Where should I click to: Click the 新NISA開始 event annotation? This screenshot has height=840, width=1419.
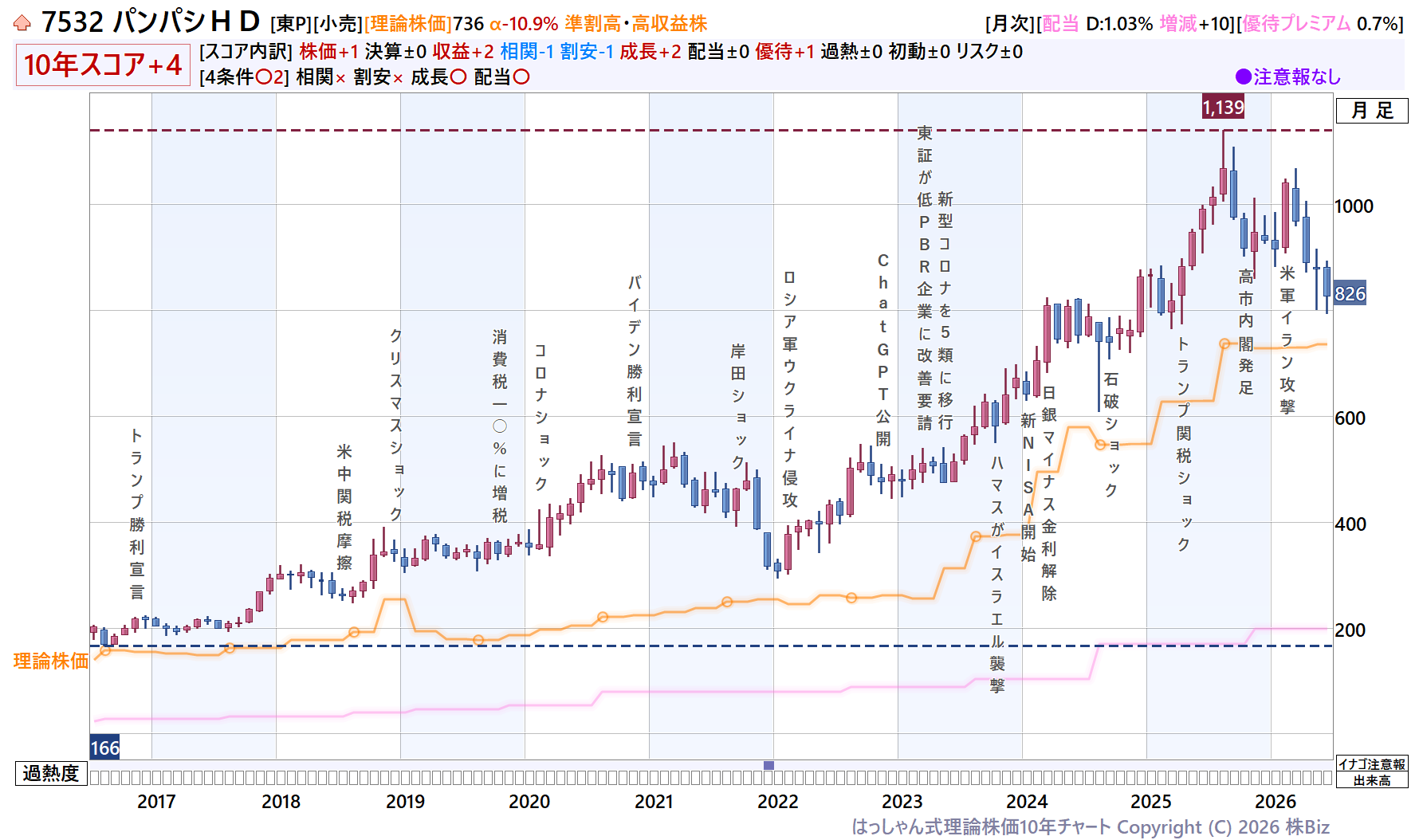click(x=1028, y=487)
